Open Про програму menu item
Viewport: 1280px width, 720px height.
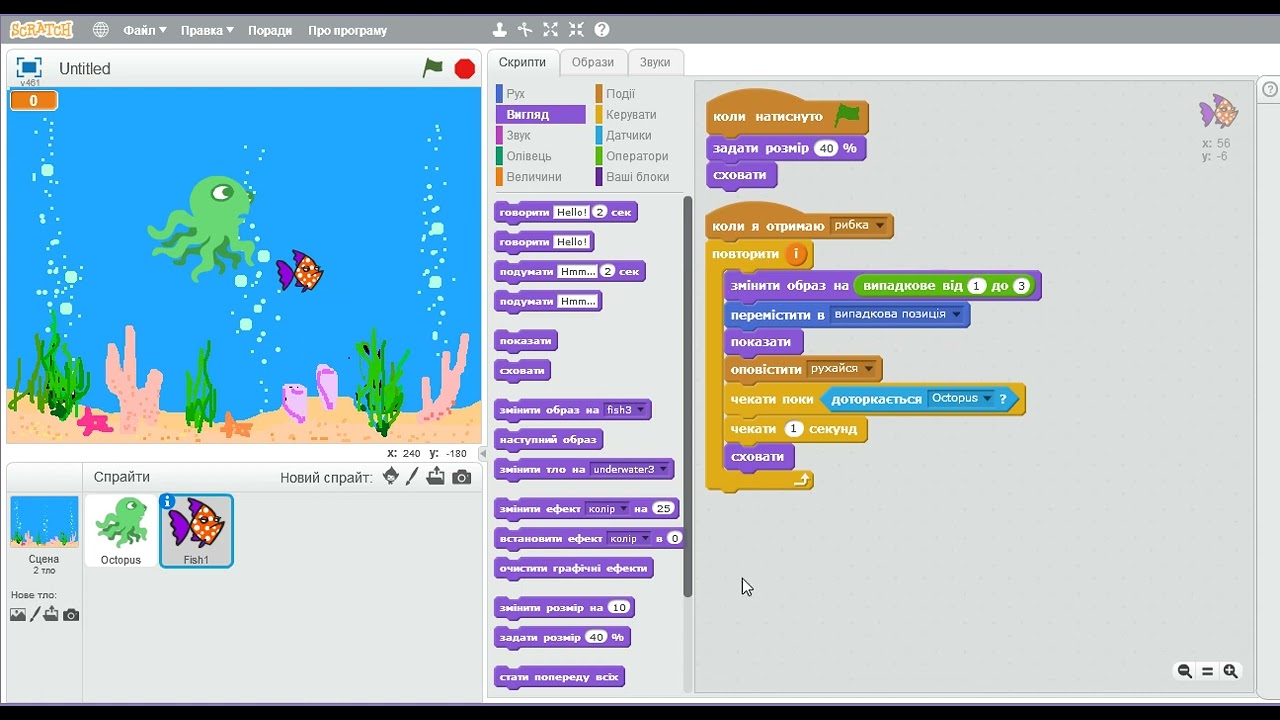click(x=347, y=30)
